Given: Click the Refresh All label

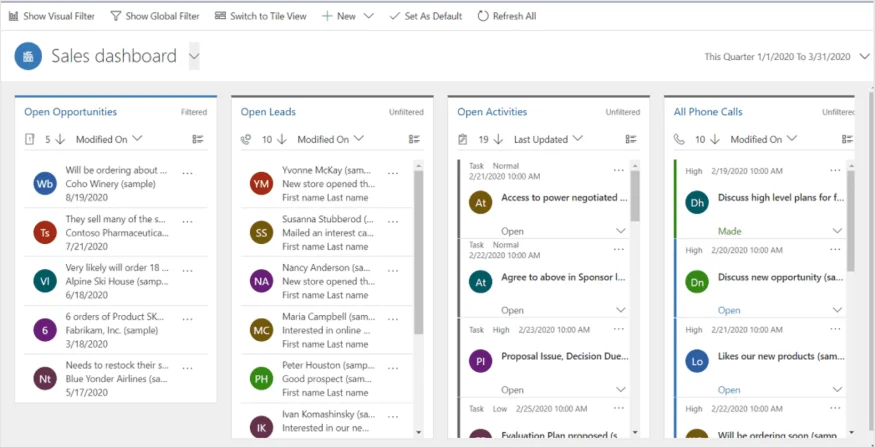Looking at the screenshot, I should [x=515, y=16].
